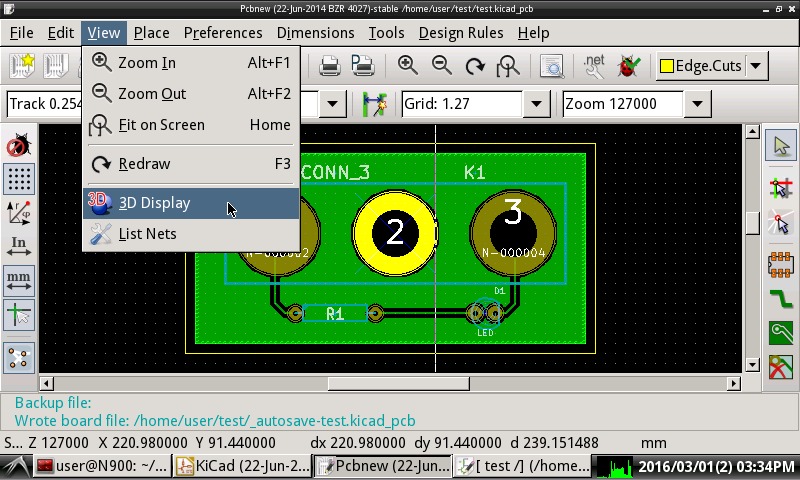Click the auto track width icon
The width and height of the screenshot is (800, 480).
point(374,104)
